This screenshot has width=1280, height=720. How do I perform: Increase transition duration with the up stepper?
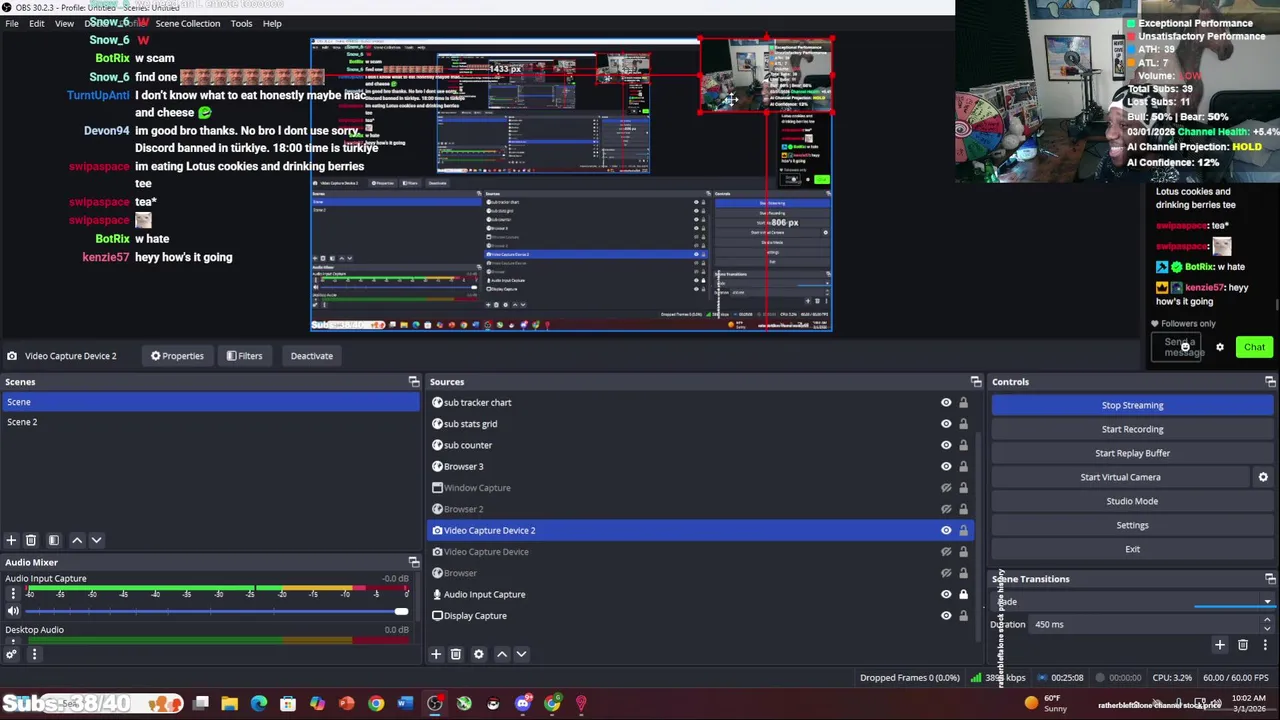pos(1267,620)
